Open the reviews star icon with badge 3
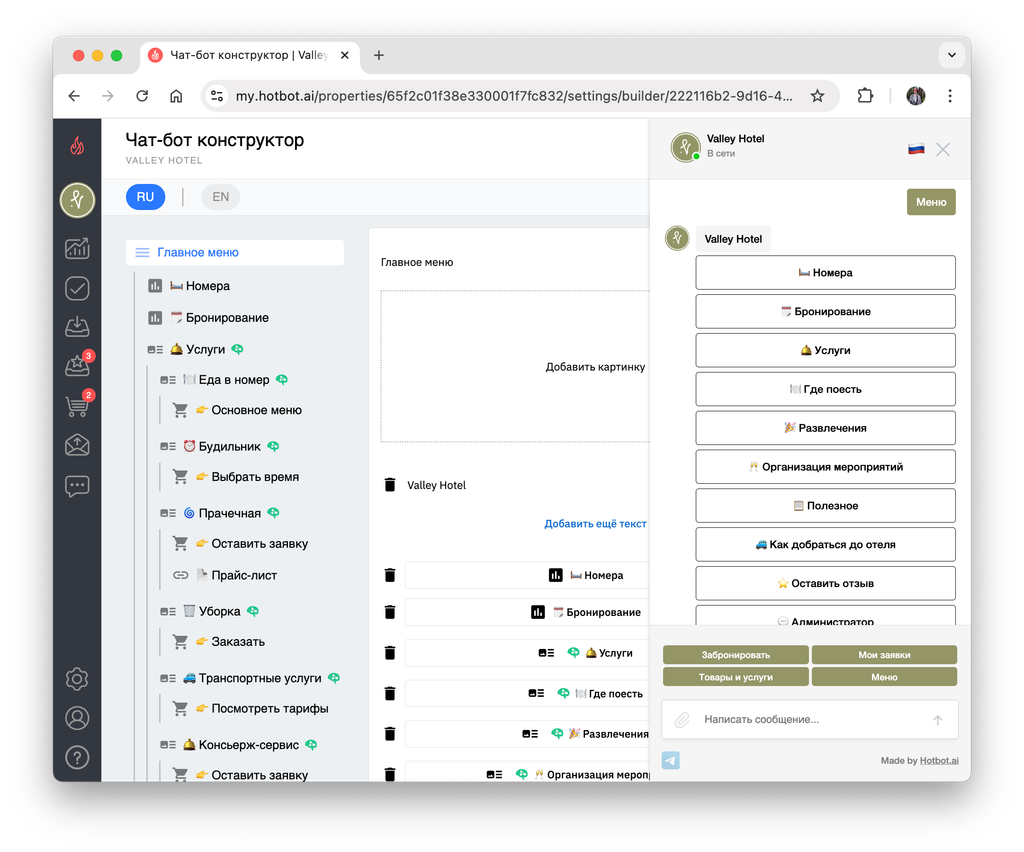This screenshot has height=852, width=1024. point(77,366)
